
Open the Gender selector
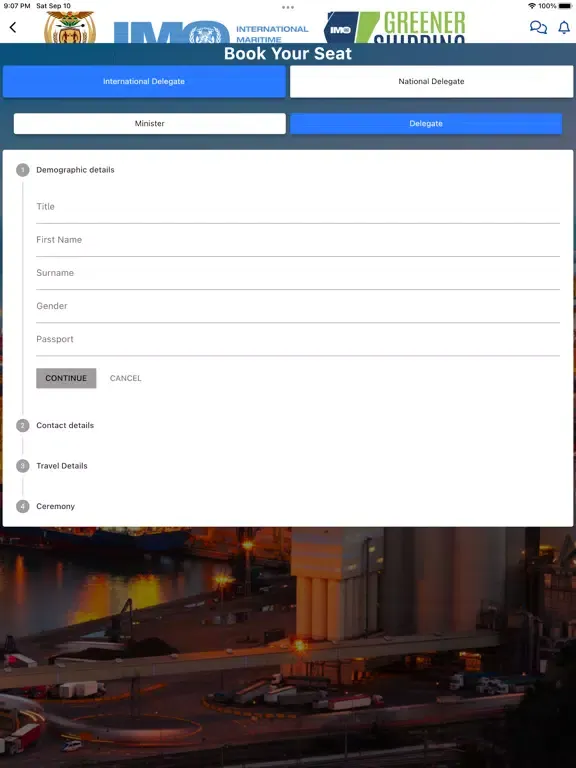click(298, 307)
